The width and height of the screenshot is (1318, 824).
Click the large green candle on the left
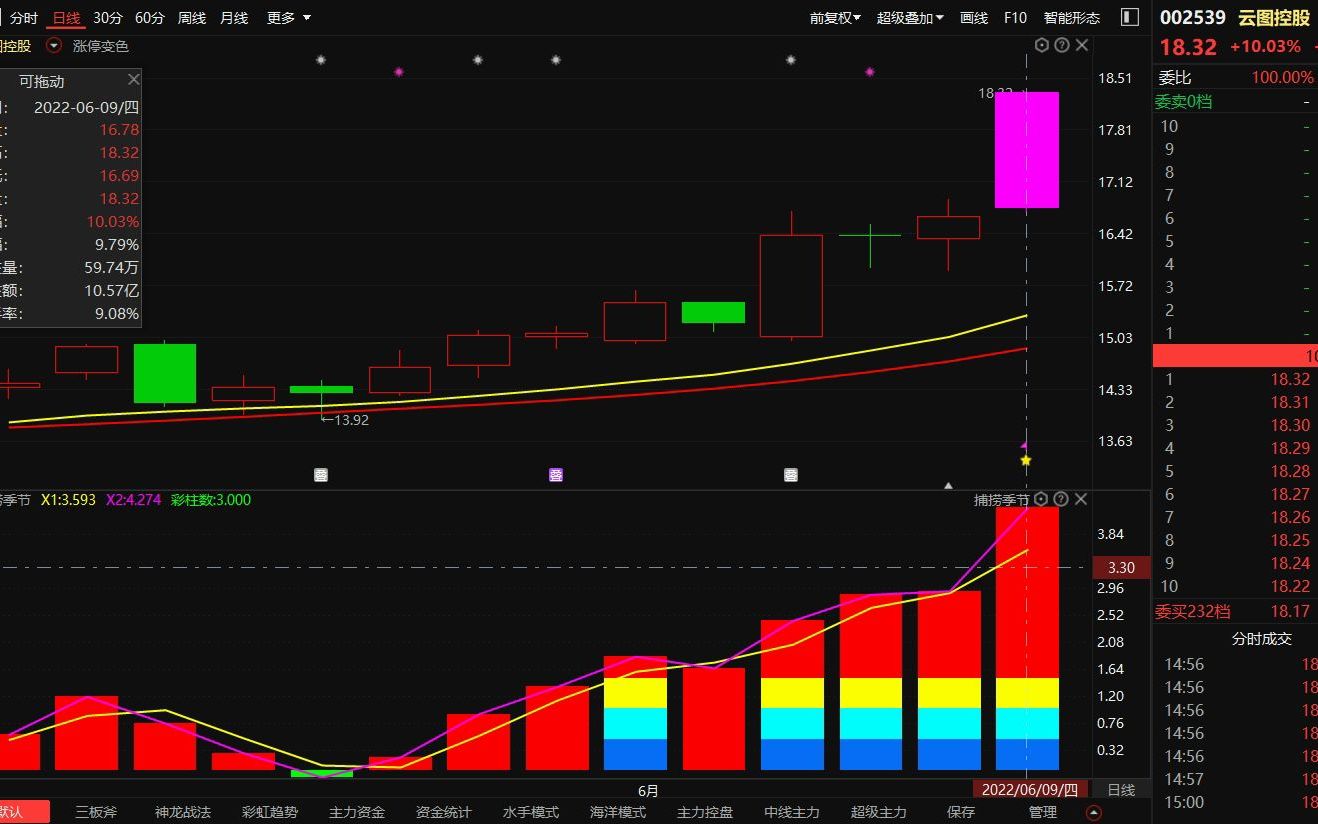point(165,373)
